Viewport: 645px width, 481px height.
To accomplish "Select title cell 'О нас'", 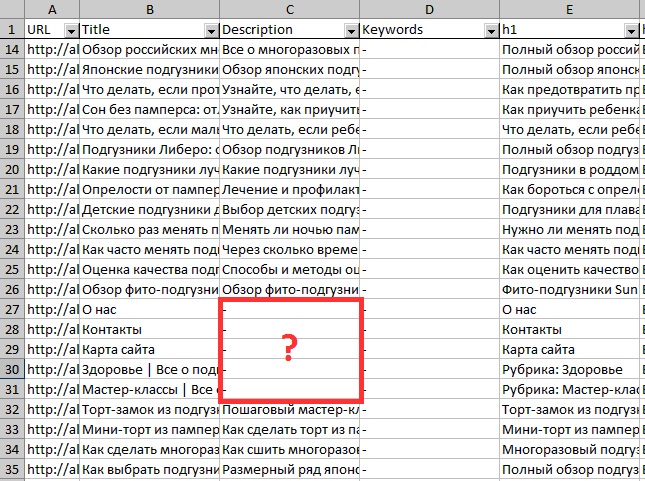I will [150, 309].
